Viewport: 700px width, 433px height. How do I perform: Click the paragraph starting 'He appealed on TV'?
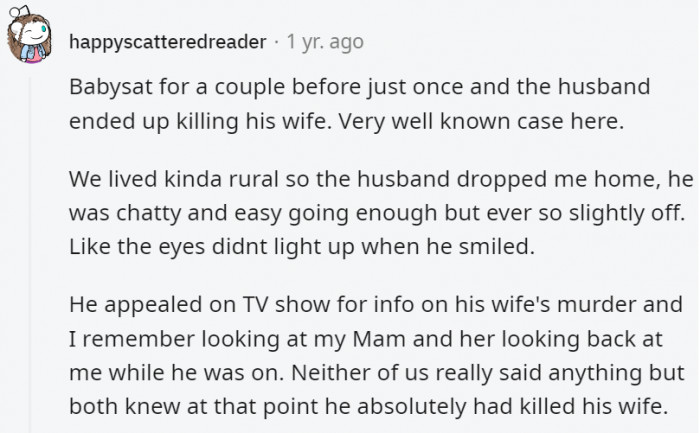tap(377, 355)
